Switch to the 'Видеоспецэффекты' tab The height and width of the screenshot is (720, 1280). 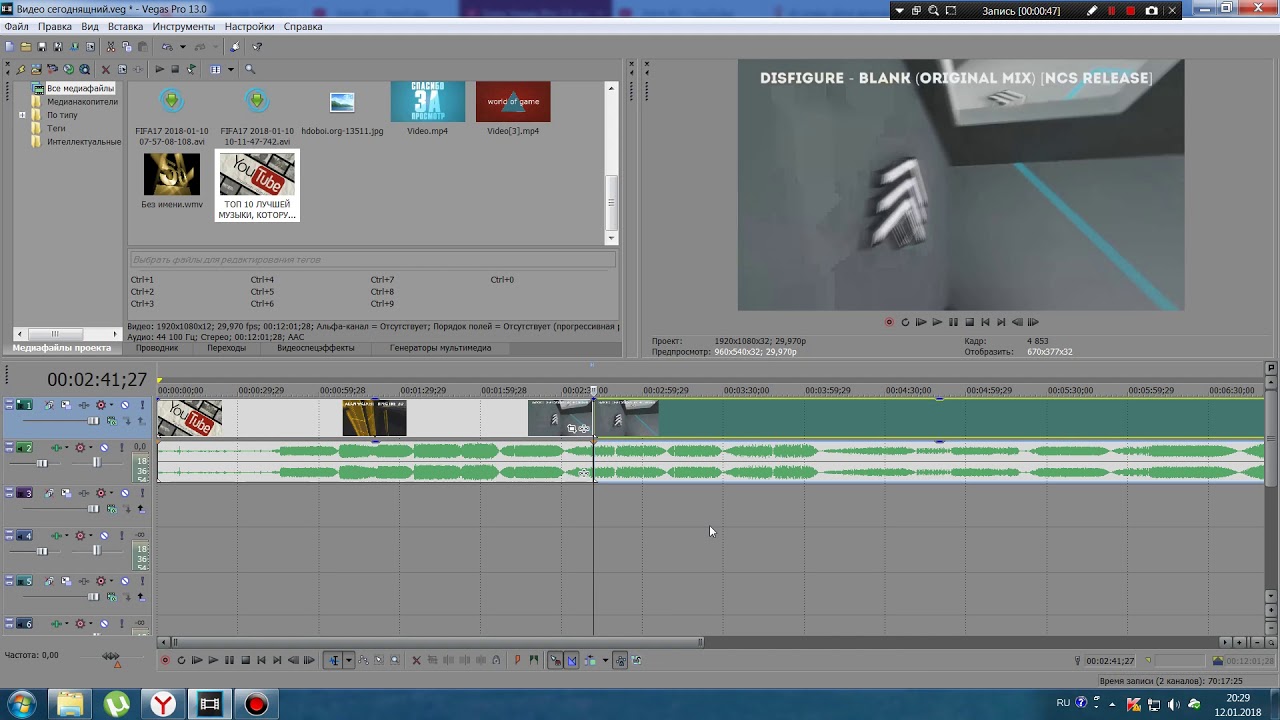pos(316,348)
